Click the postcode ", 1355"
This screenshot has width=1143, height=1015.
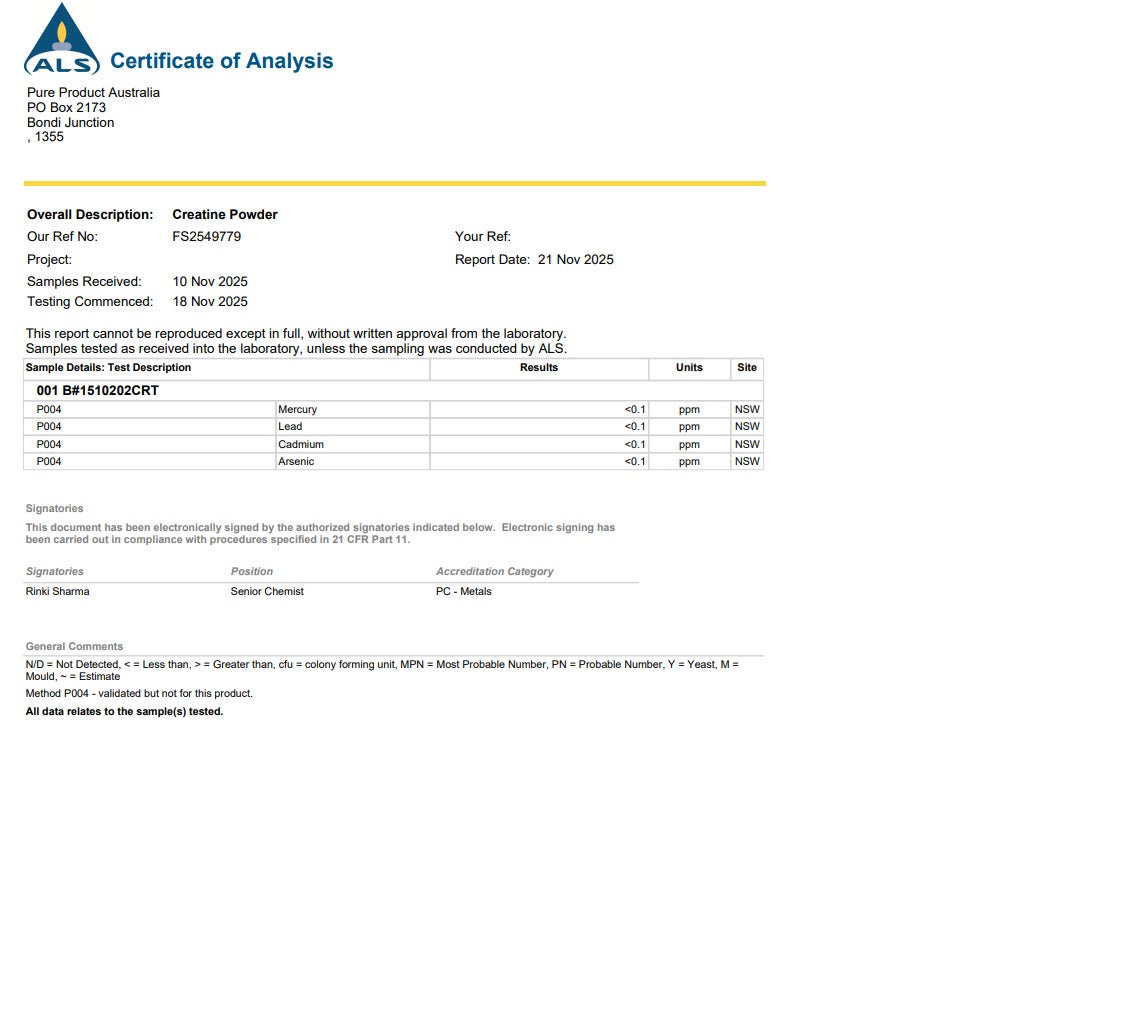click(x=45, y=136)
